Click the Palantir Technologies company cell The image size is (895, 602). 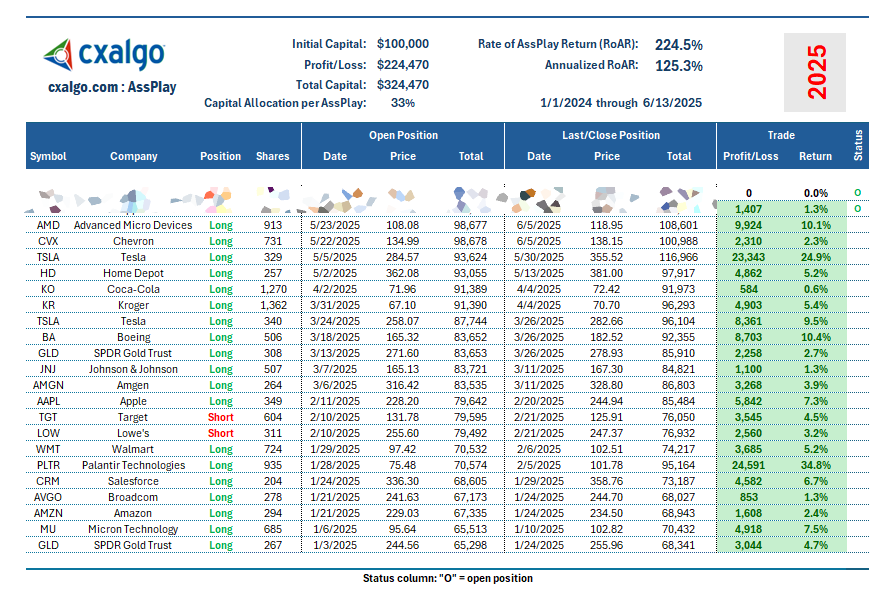pos(133,464)
